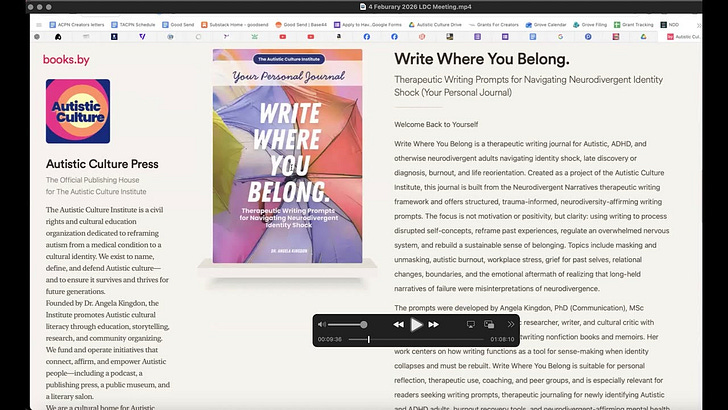Screen dimensions: 728x410
Task: Click the Autistic Culture Press heading
Action: (102, 164)
